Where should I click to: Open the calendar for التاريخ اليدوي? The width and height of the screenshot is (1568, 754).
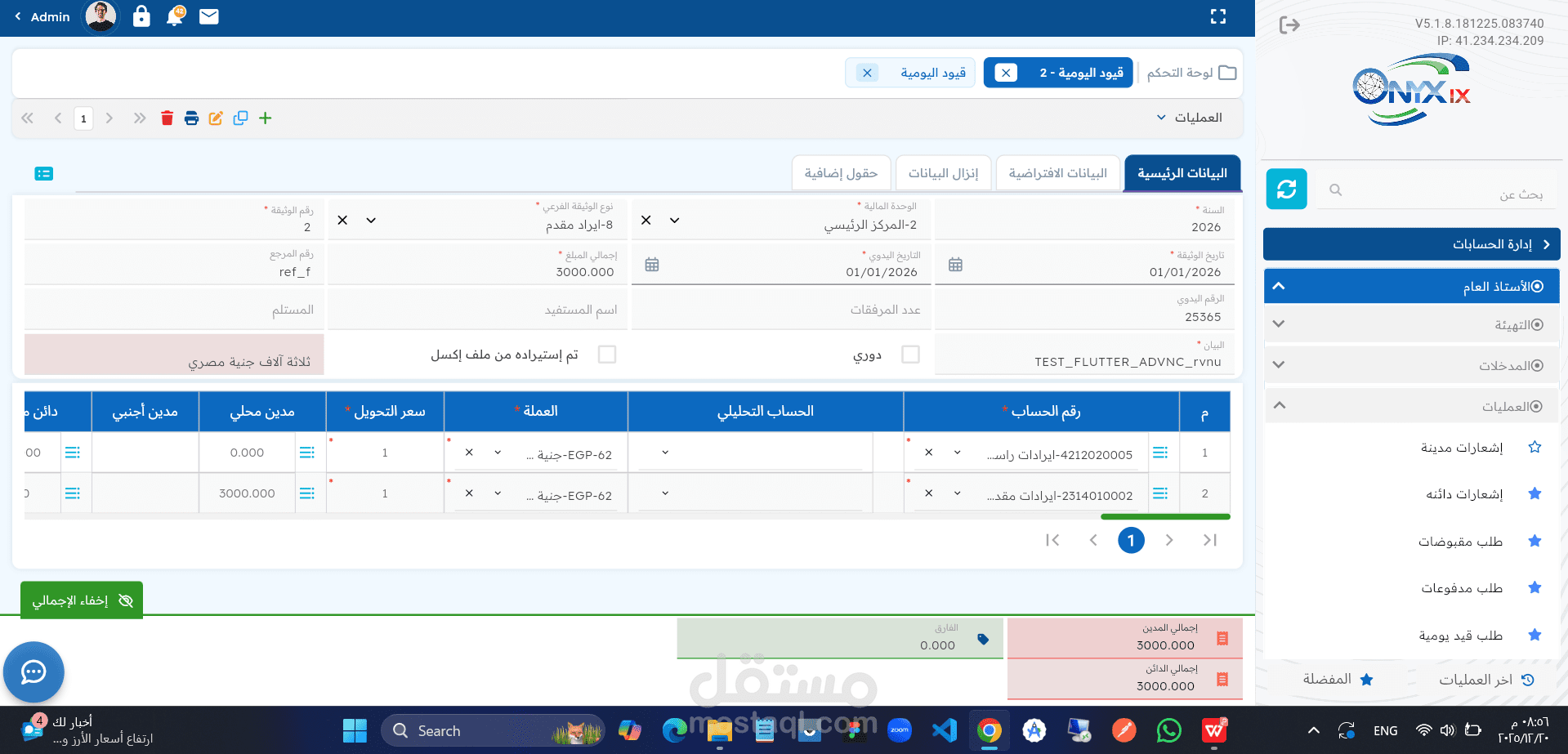click(x=652, y=265)
